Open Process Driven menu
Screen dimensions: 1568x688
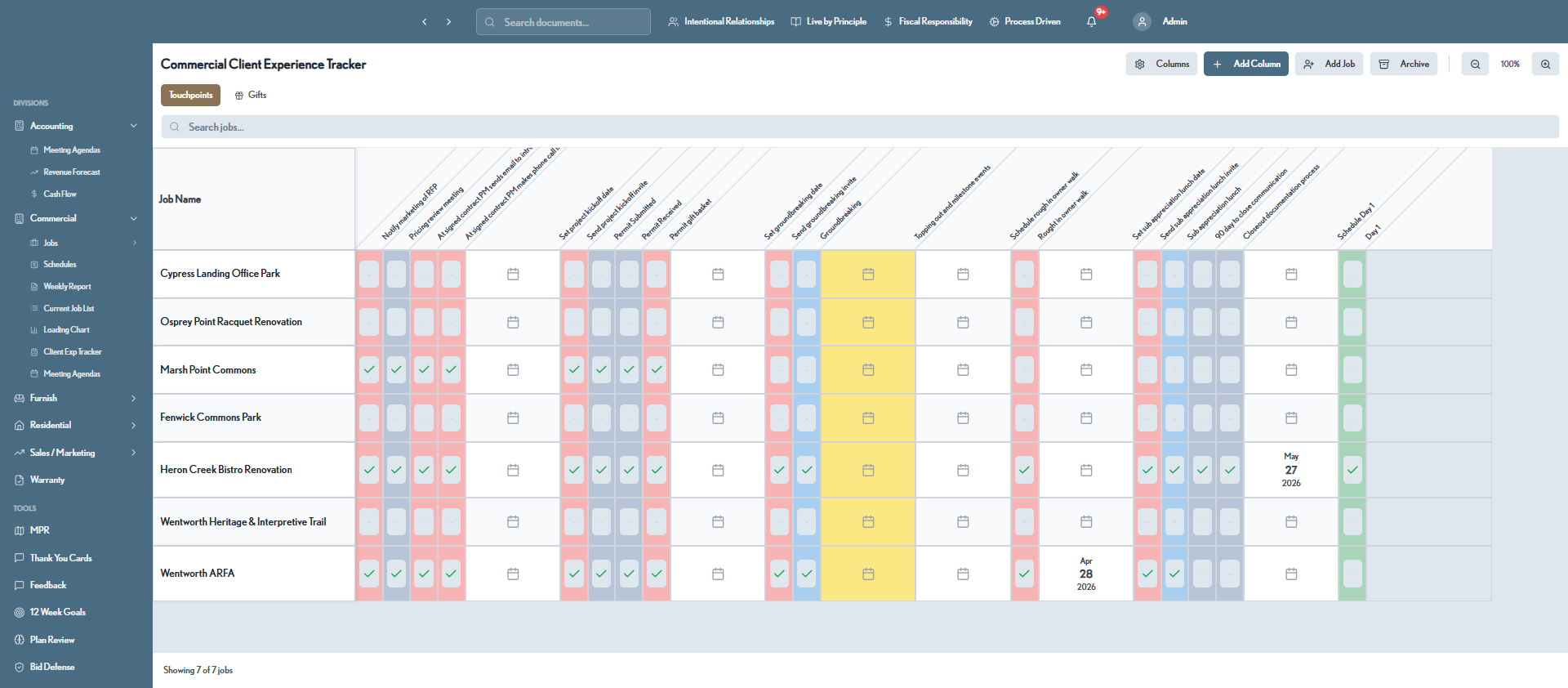coord(1025,22)
